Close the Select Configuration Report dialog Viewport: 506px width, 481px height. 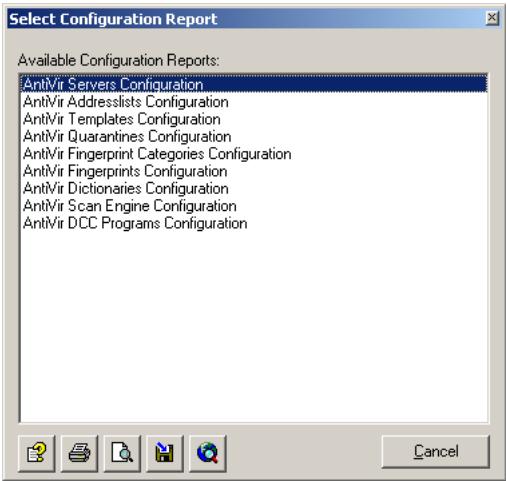[492, 18]
